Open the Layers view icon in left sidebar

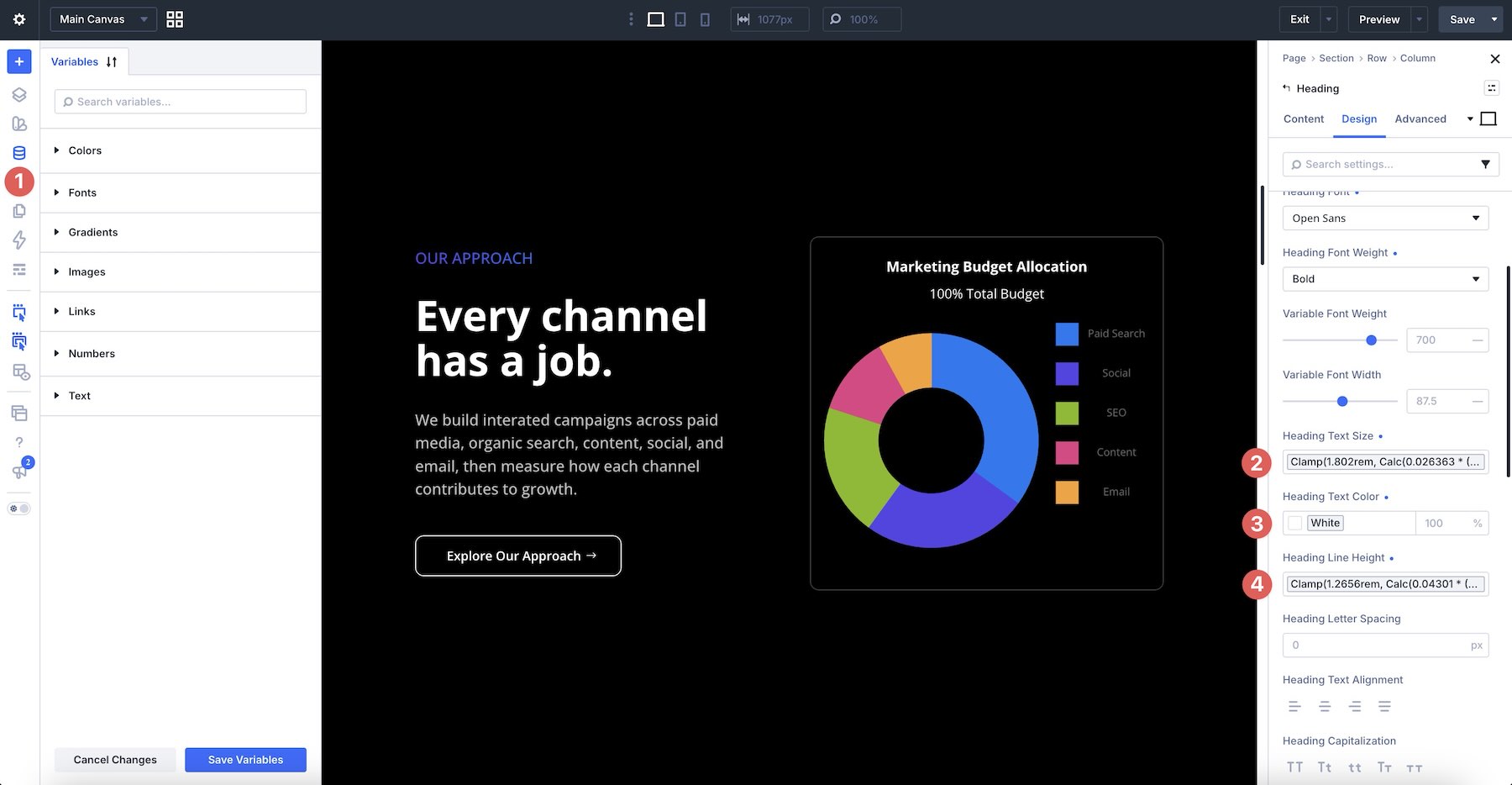(19, 95)
